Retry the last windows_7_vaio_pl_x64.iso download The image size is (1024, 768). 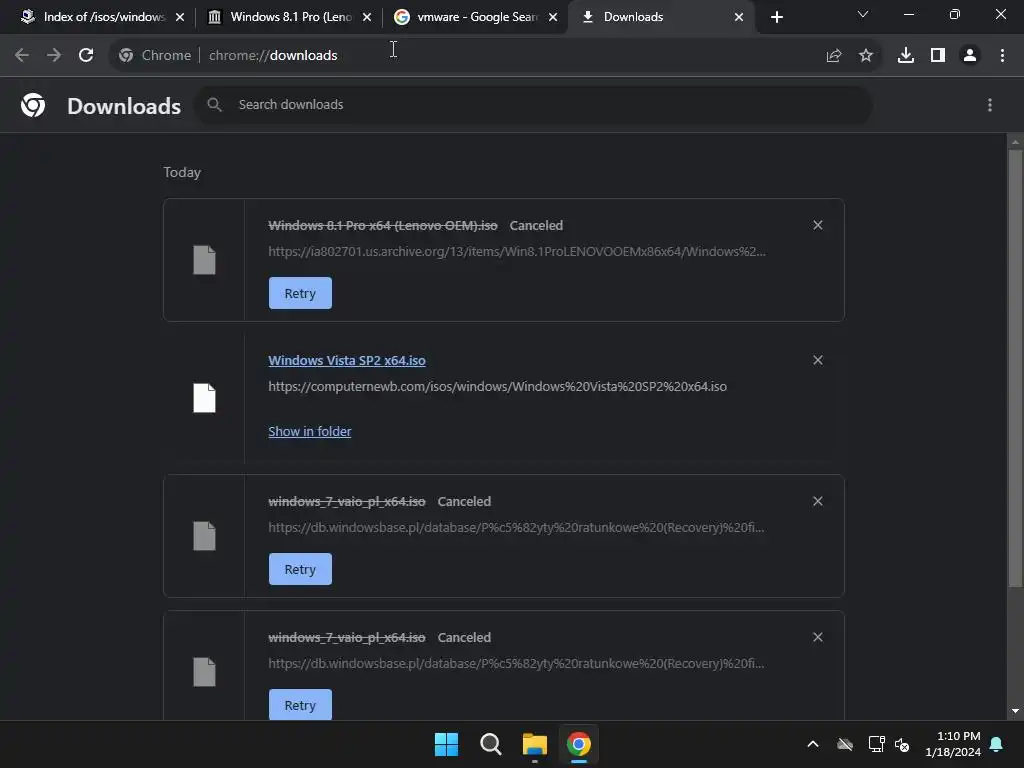tap(300, 705)
